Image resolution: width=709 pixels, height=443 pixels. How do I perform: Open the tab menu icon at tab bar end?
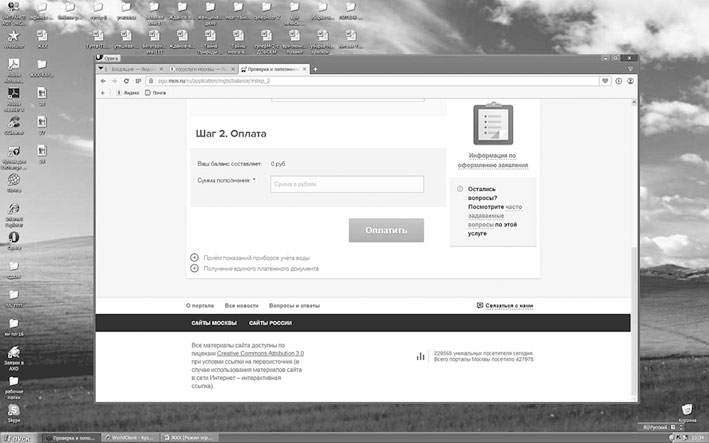point(630,69)
